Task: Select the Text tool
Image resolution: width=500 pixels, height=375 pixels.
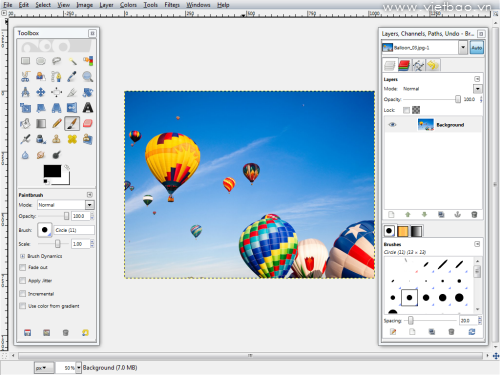Action: click(x=88, y=108)
